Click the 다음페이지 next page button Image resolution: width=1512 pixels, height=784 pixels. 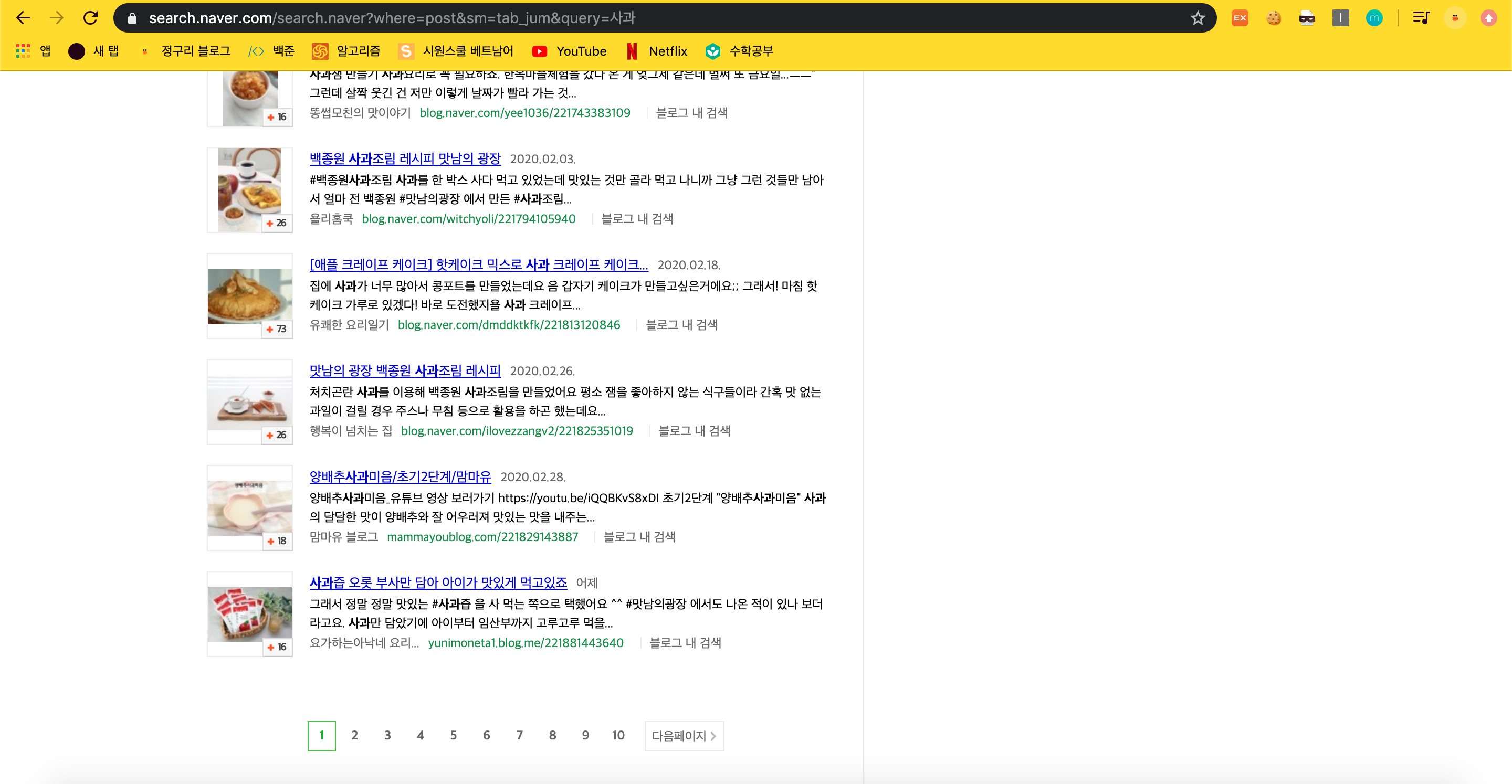(684, 736)
